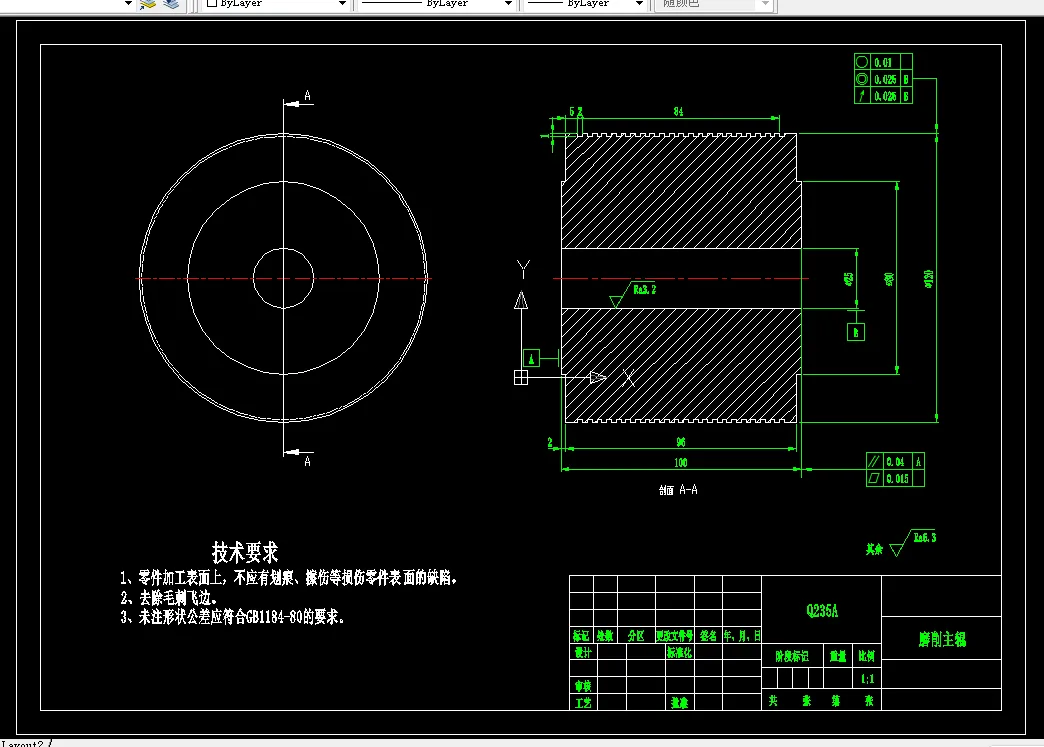Select the 100 overall length dimension
The height and width of the screenshot is (747, 1044).
680,462
